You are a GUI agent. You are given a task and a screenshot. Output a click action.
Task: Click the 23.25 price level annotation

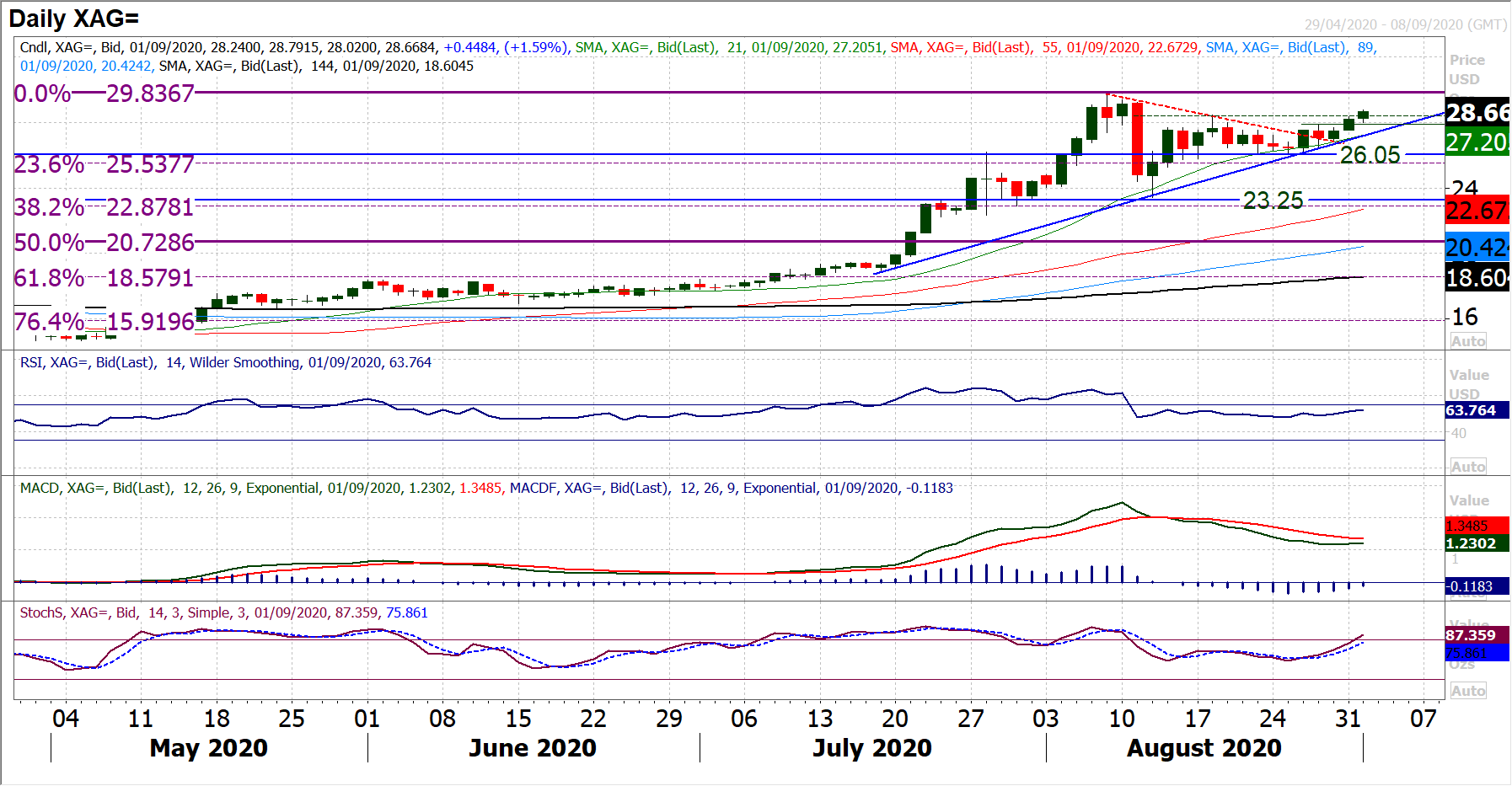pyautogui.click(x=1273, y=201)
